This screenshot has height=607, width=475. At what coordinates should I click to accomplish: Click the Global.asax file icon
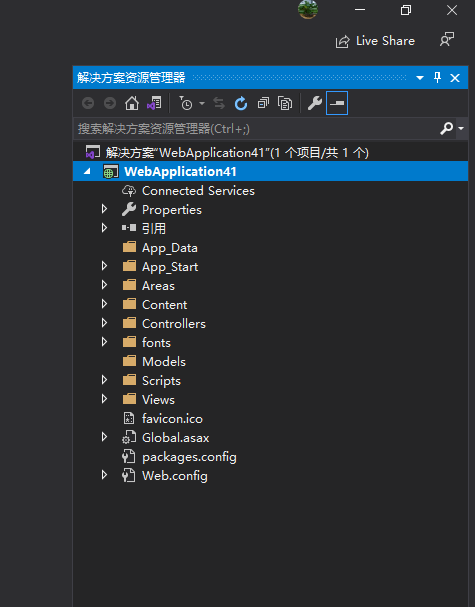[x=129, y=437]
